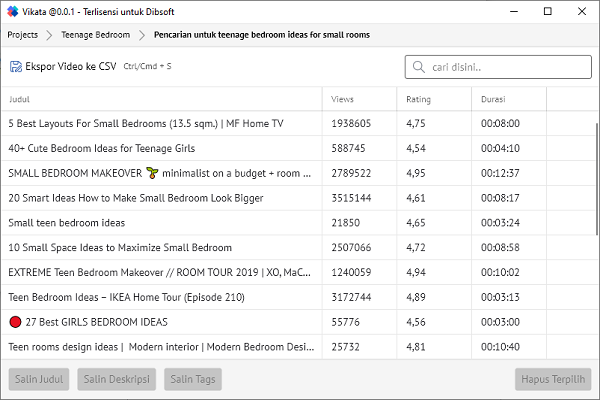
Task: Click the red circle icon beside 27 Best GIRLS
Action: (15, 322)
